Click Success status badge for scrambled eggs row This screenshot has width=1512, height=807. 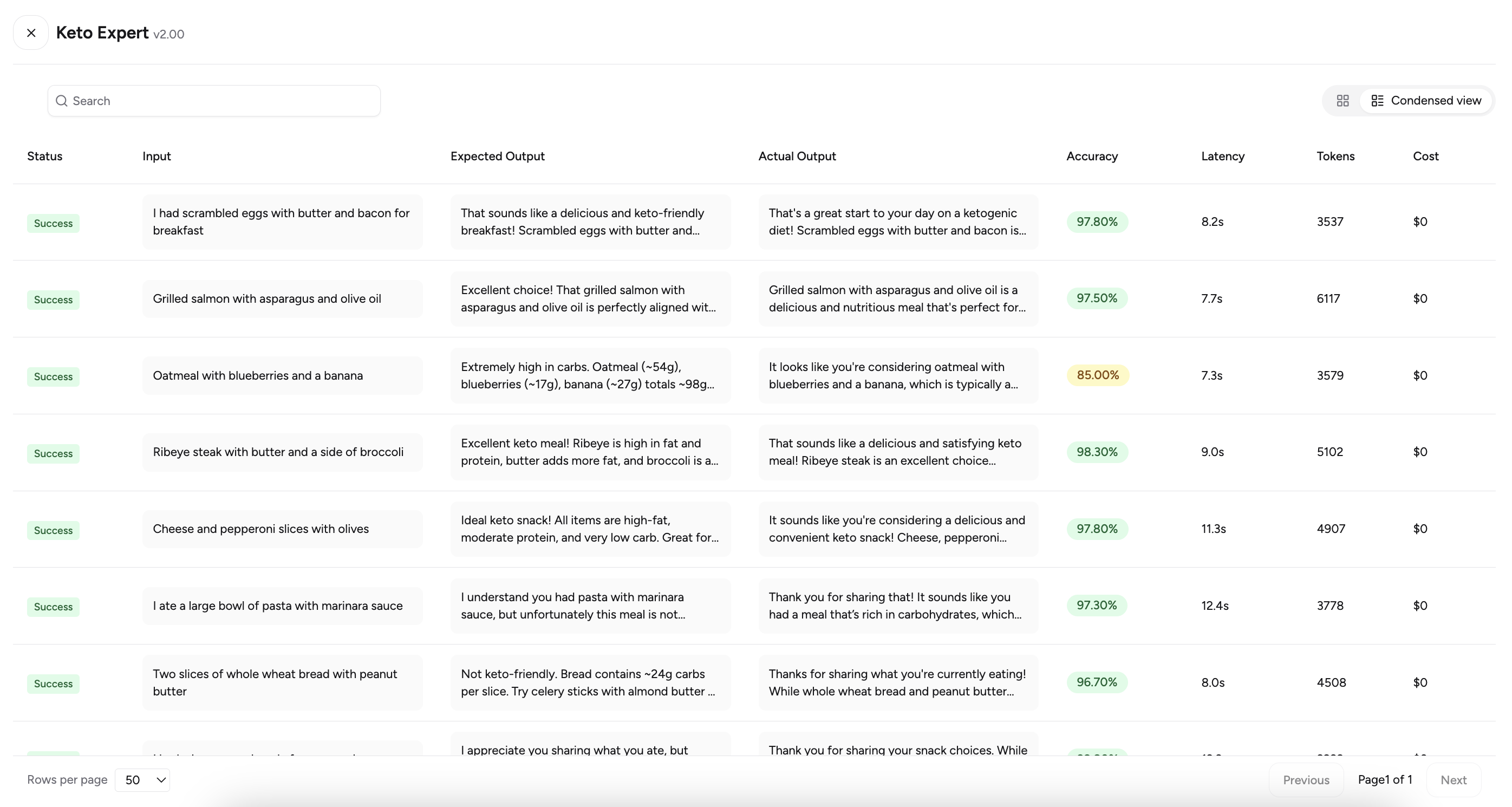tap(54, 223)
